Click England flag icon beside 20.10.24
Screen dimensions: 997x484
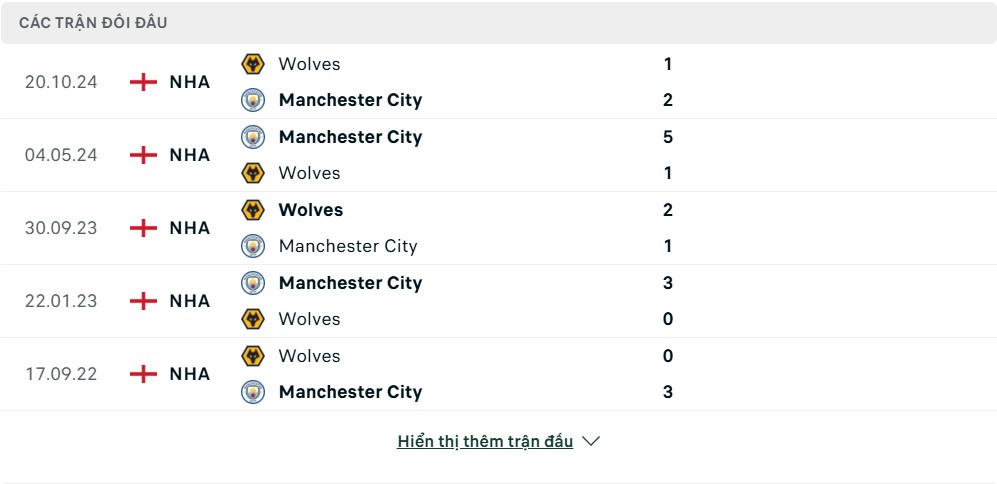pos(143,82)
